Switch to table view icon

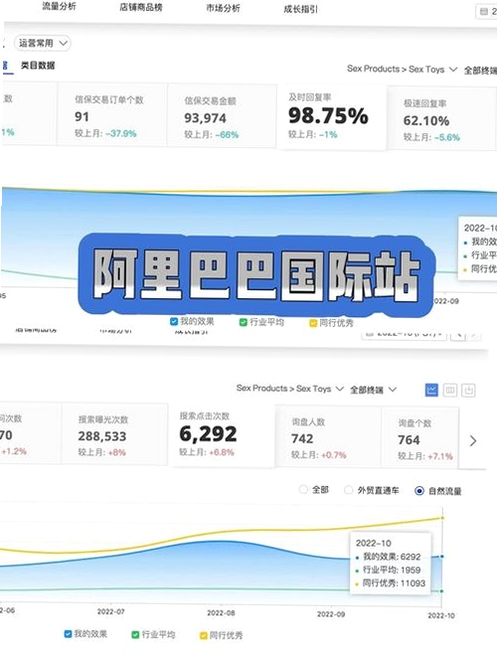(450, 390)
